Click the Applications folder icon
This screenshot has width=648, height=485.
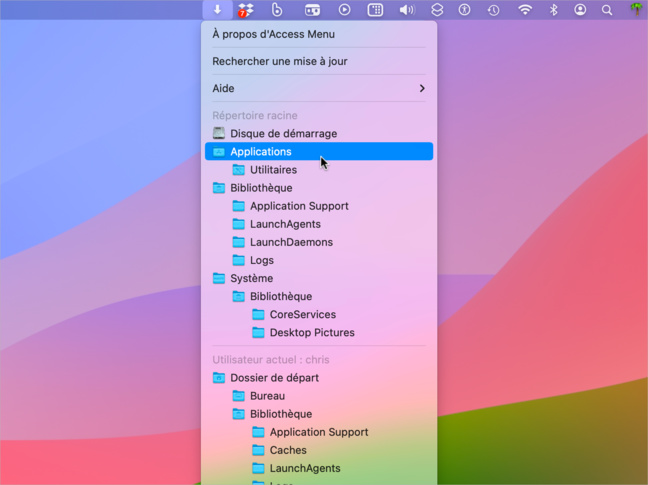click(x=219, y=152)
